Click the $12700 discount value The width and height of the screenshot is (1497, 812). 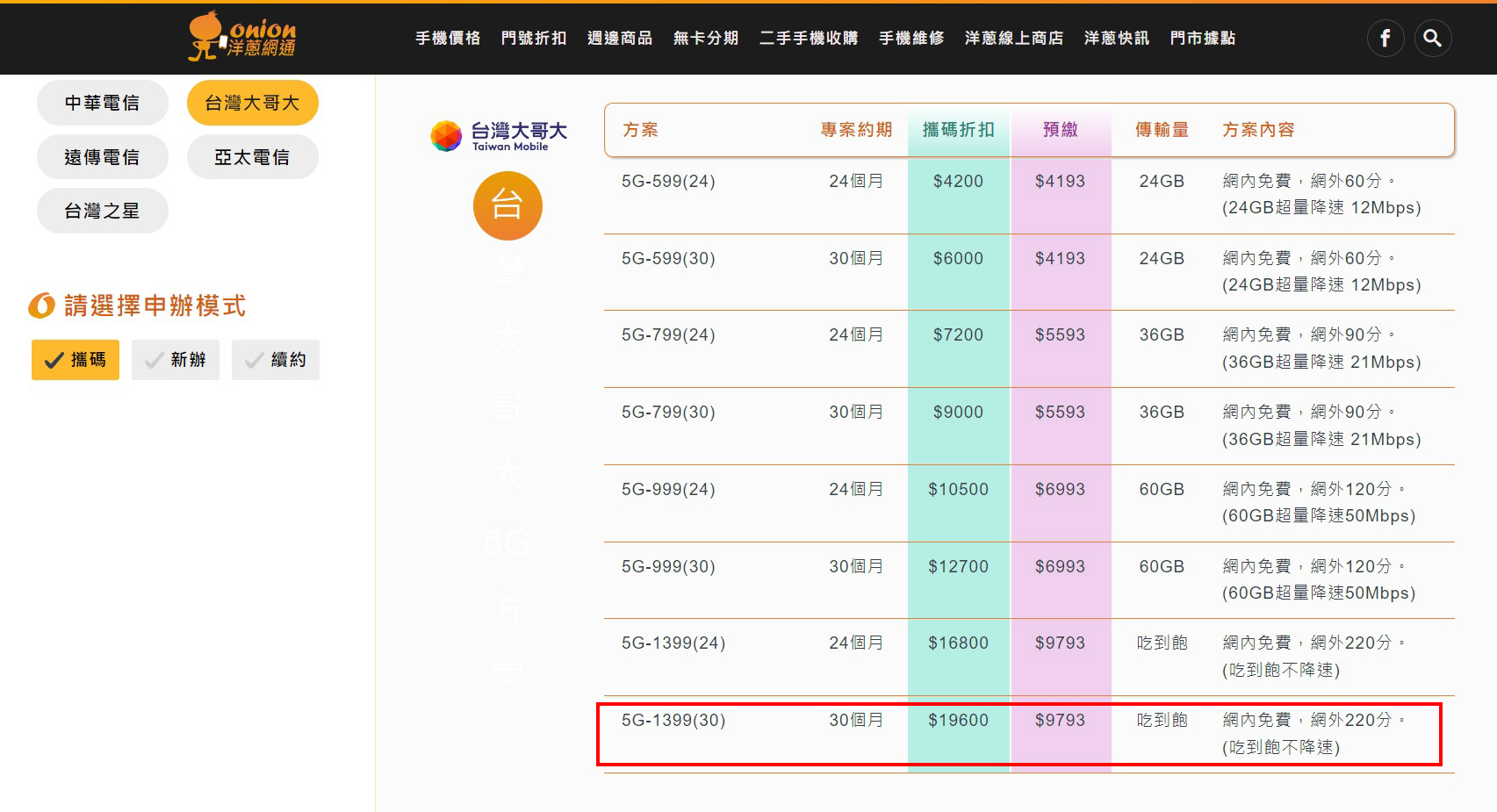coord(958,566)
